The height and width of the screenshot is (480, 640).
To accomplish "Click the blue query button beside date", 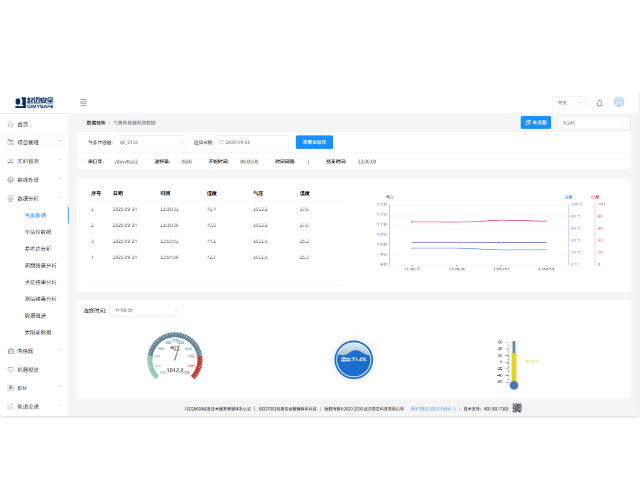I will point(314,142).
